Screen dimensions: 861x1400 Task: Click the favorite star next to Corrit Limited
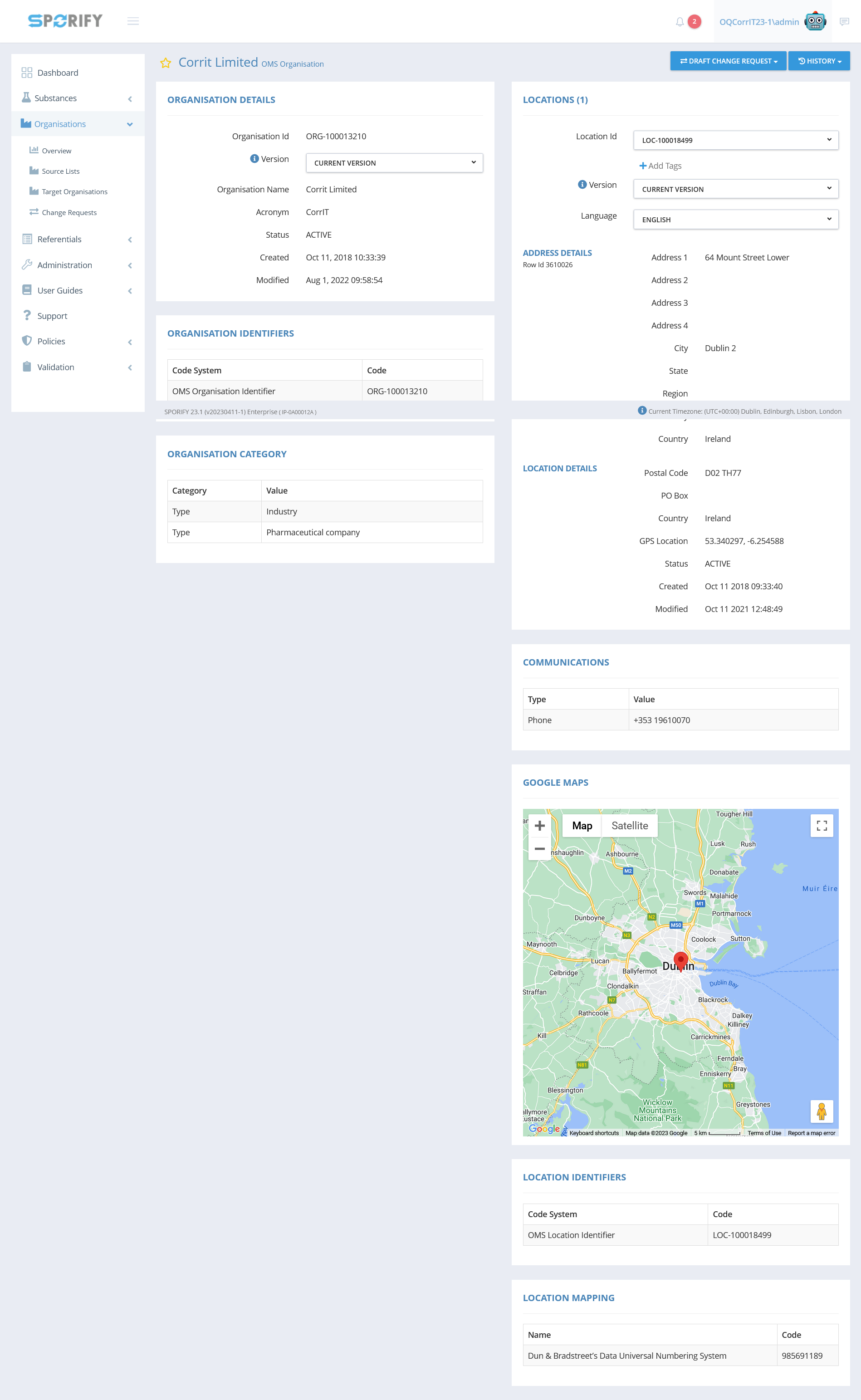(166, 63)
